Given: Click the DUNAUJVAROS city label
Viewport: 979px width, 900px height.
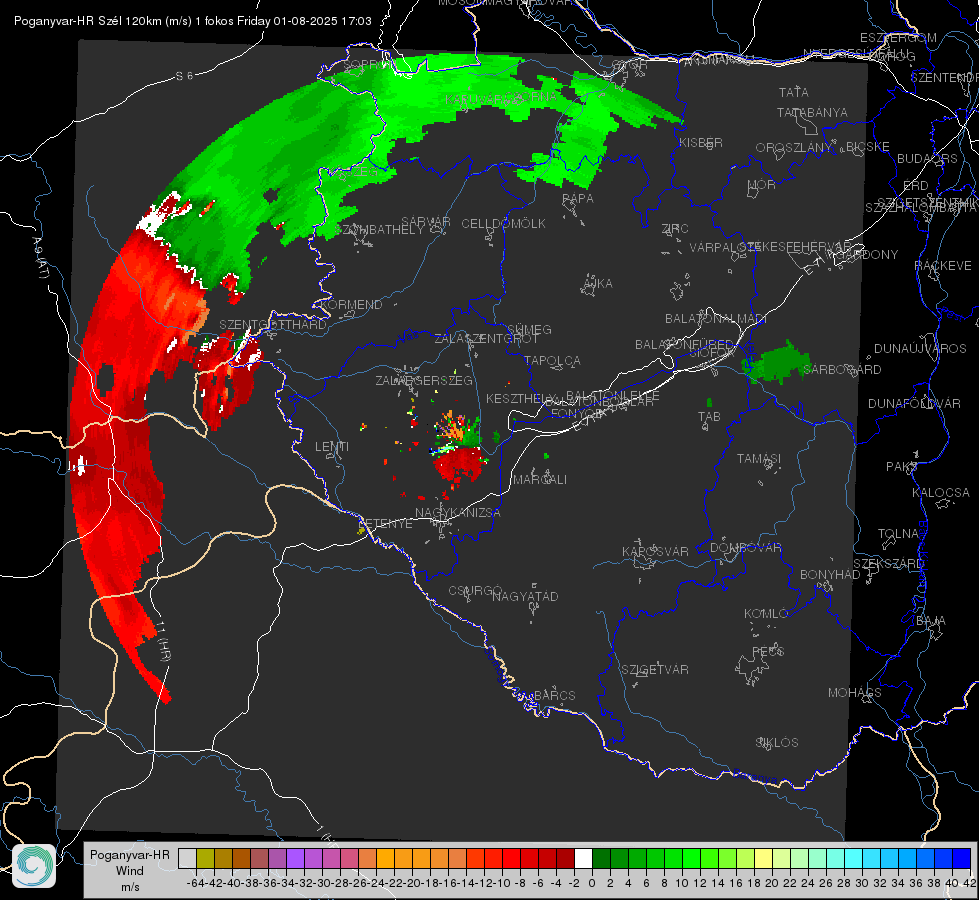Looking at the screenshot, I should (920, 349).
